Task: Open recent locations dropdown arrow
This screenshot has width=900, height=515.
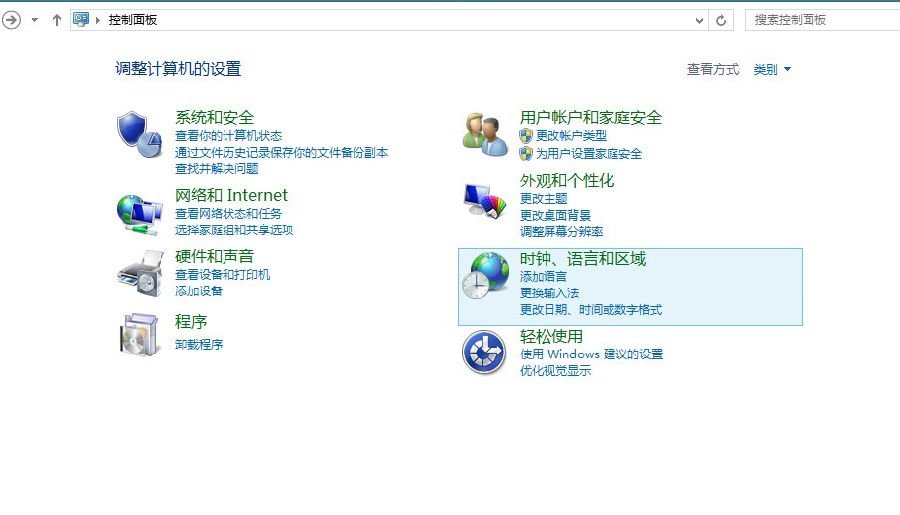Action: [35, 20]
